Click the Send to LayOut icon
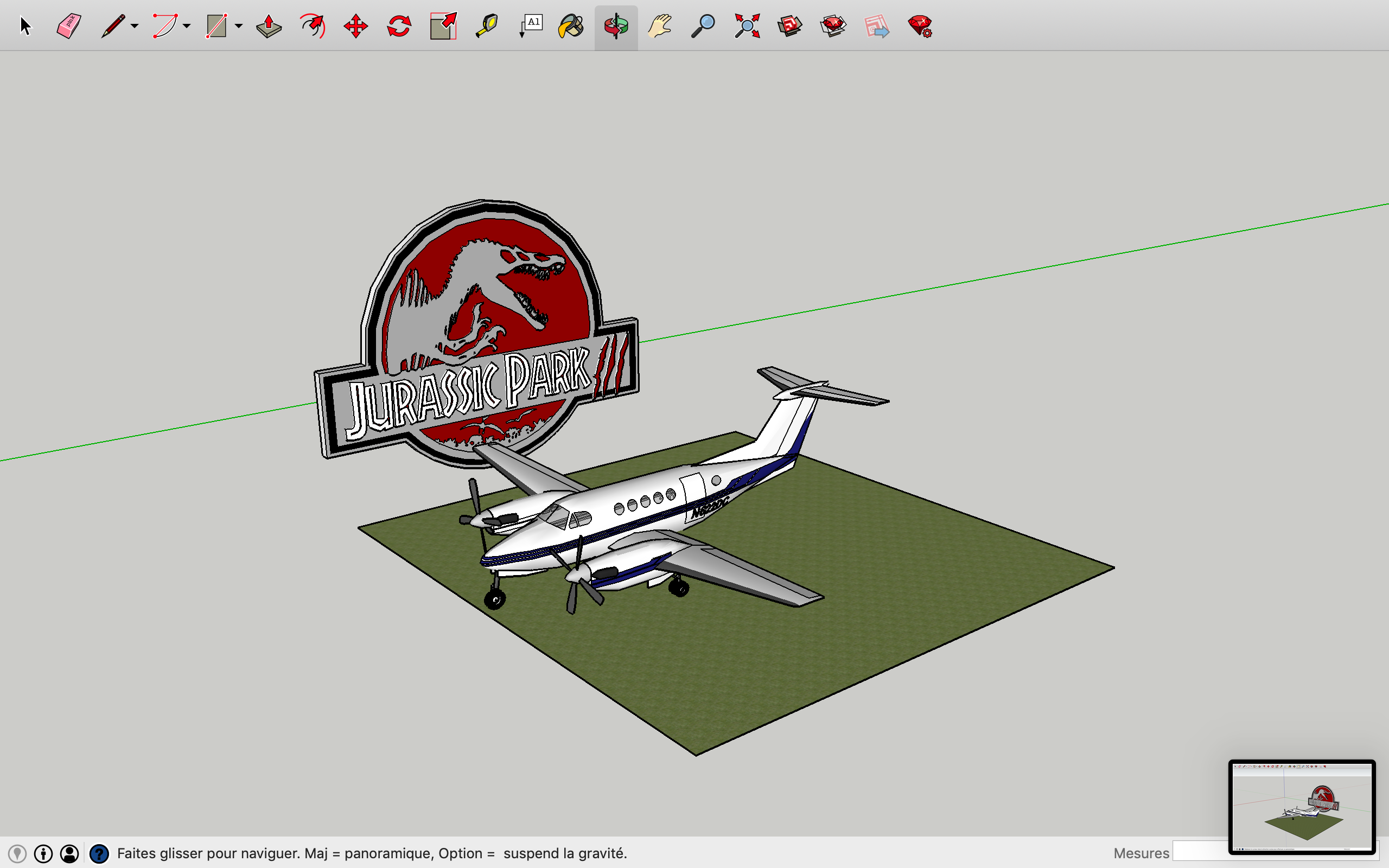Image resolution: width=1389 pixels, height=868 pixels. [x=876, y=27]
